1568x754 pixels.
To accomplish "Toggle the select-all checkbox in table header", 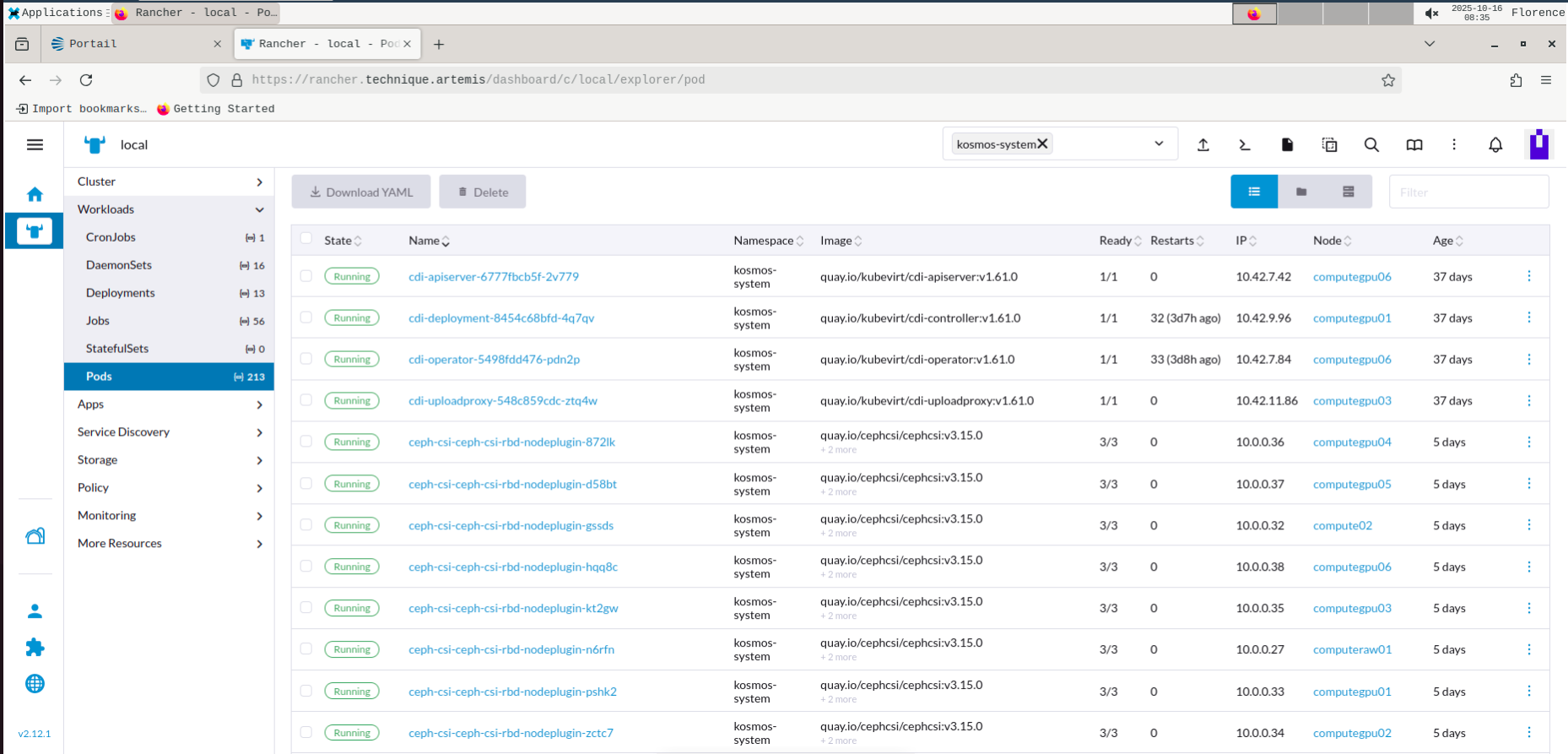I will point(306,239).
